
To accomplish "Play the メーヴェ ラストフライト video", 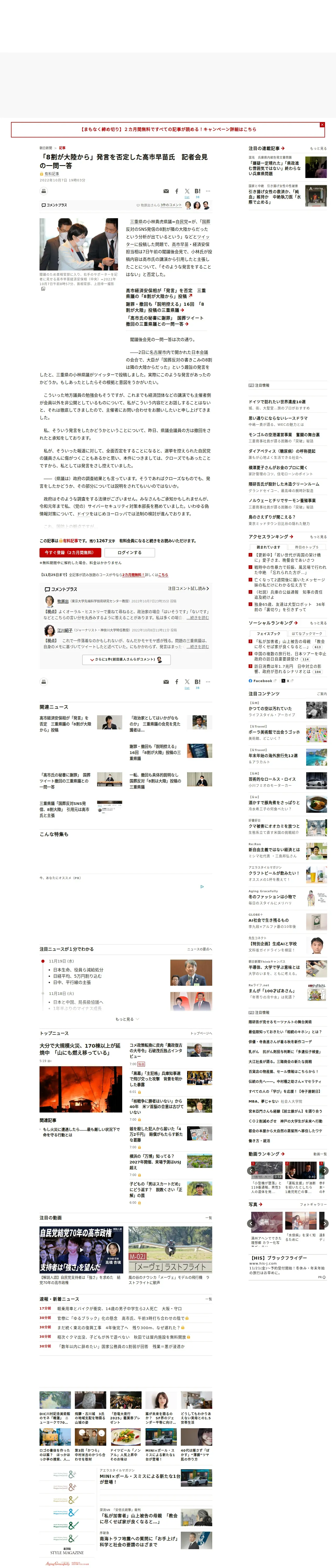I will [170, 1250].
